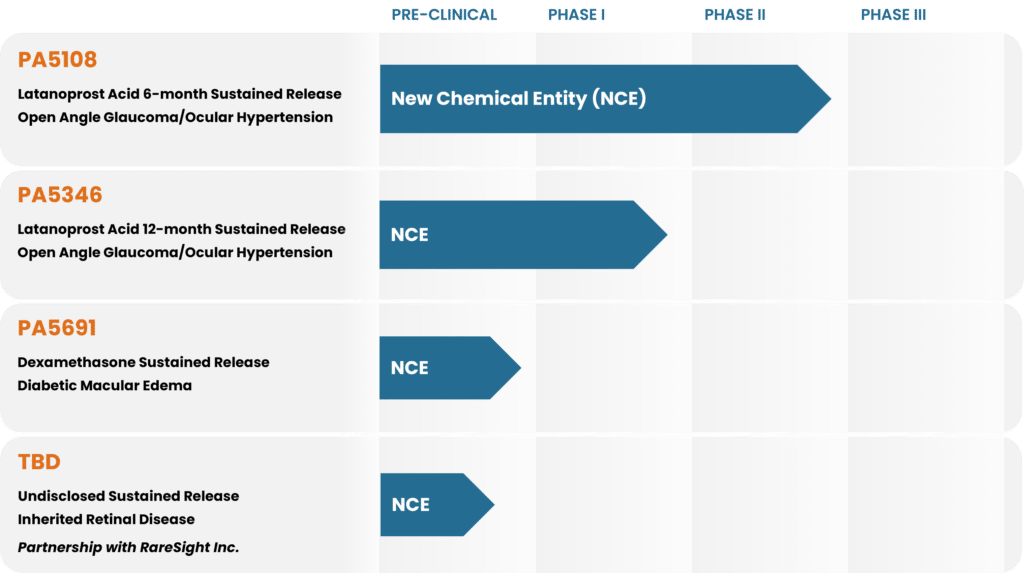Image resolution: width=1024 pixels, height=573 pixels.
Task: Open the PA5108 program title
Action: coord(57,60)
